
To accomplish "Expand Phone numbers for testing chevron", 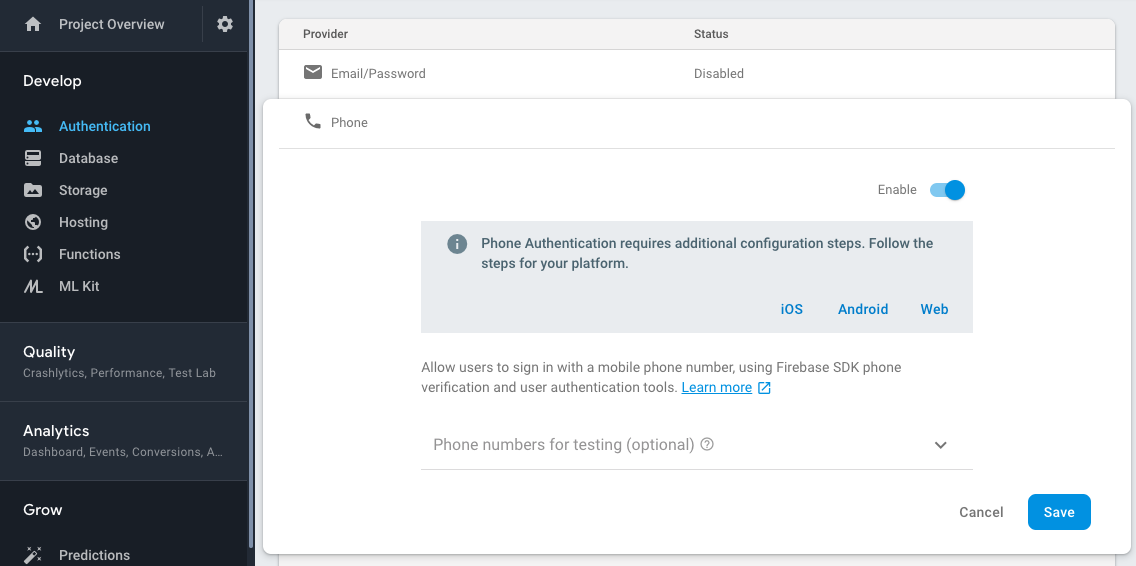I will pyautogui.click(x=940, y=445).
